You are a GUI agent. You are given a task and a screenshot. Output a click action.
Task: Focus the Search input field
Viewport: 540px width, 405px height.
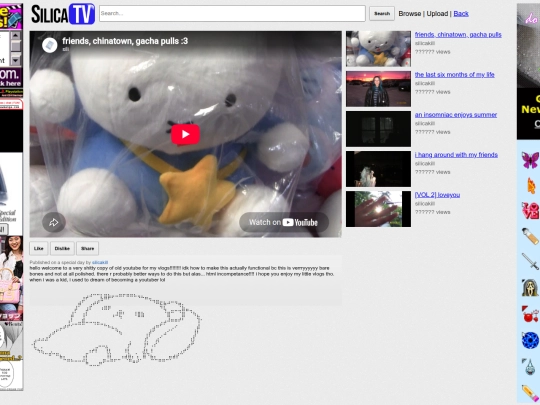pos(232,13)
